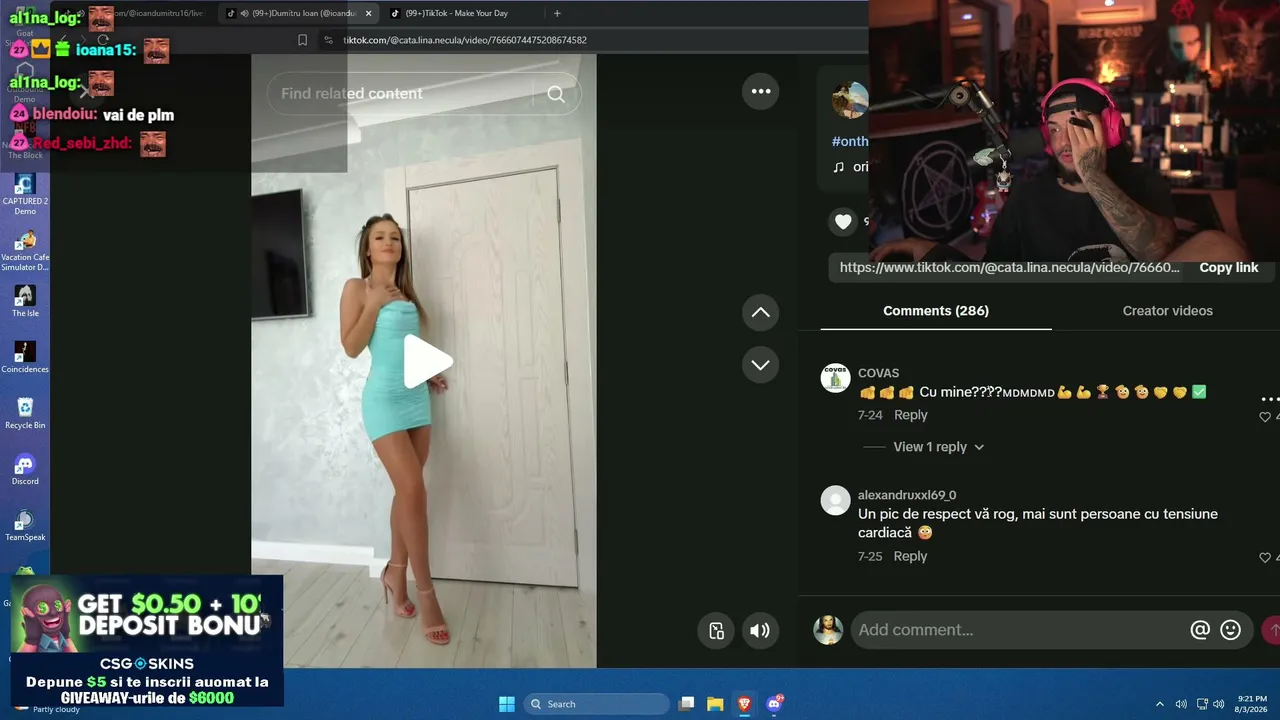Image resolution: width=1280 pixels, height=720 pixels.
Task: Close the Dumitru Ioan browser tab
Action: click(x=368, y=13)
